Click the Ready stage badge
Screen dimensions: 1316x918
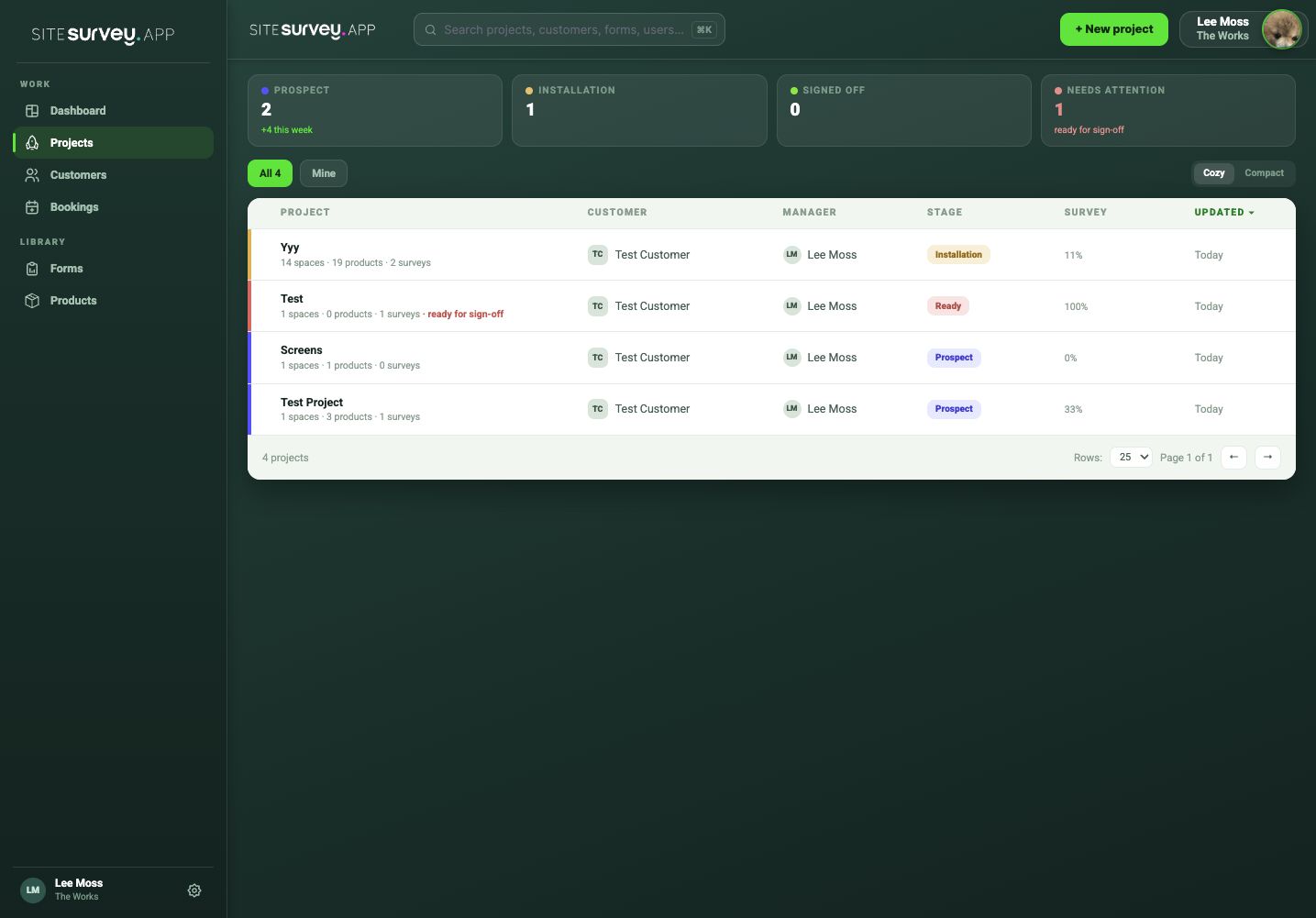(x=948, y=306)
